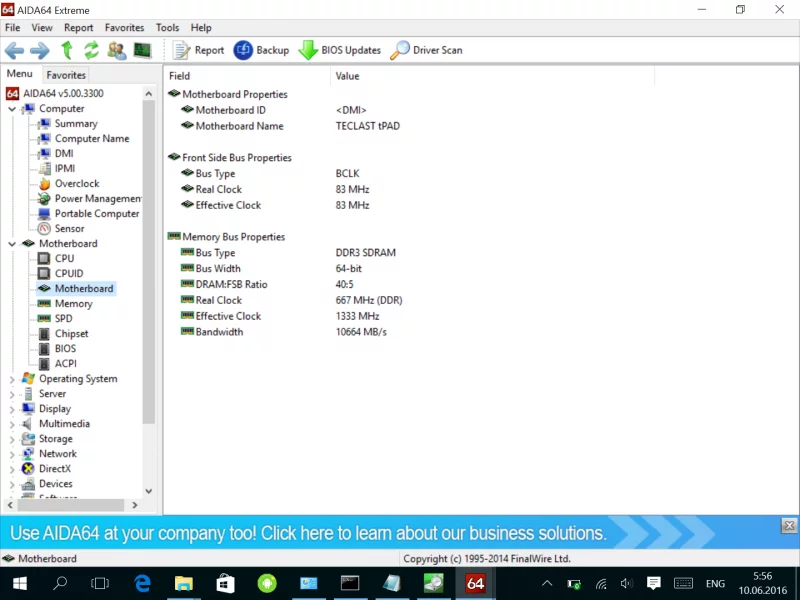Expand the Display node
This screenshot has width=800, height=600.
(12, 409)
